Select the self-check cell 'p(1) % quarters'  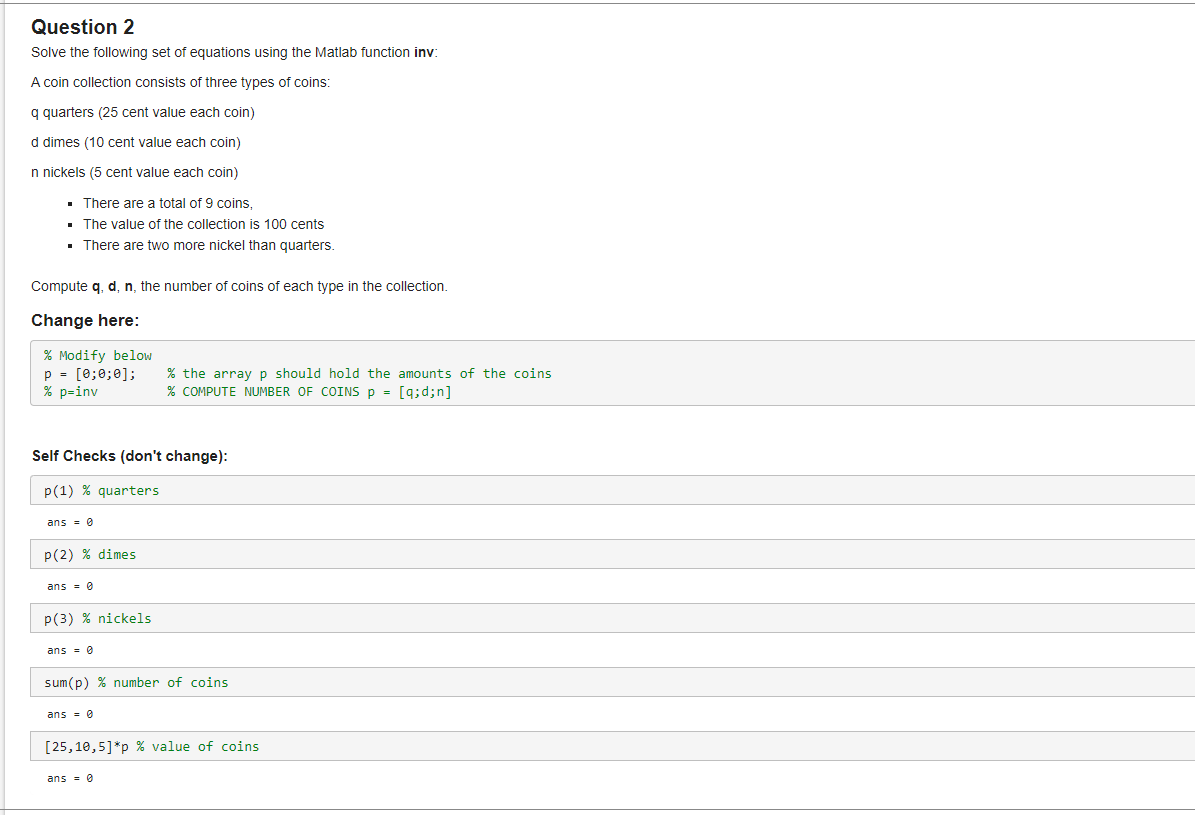coord(101,490)
